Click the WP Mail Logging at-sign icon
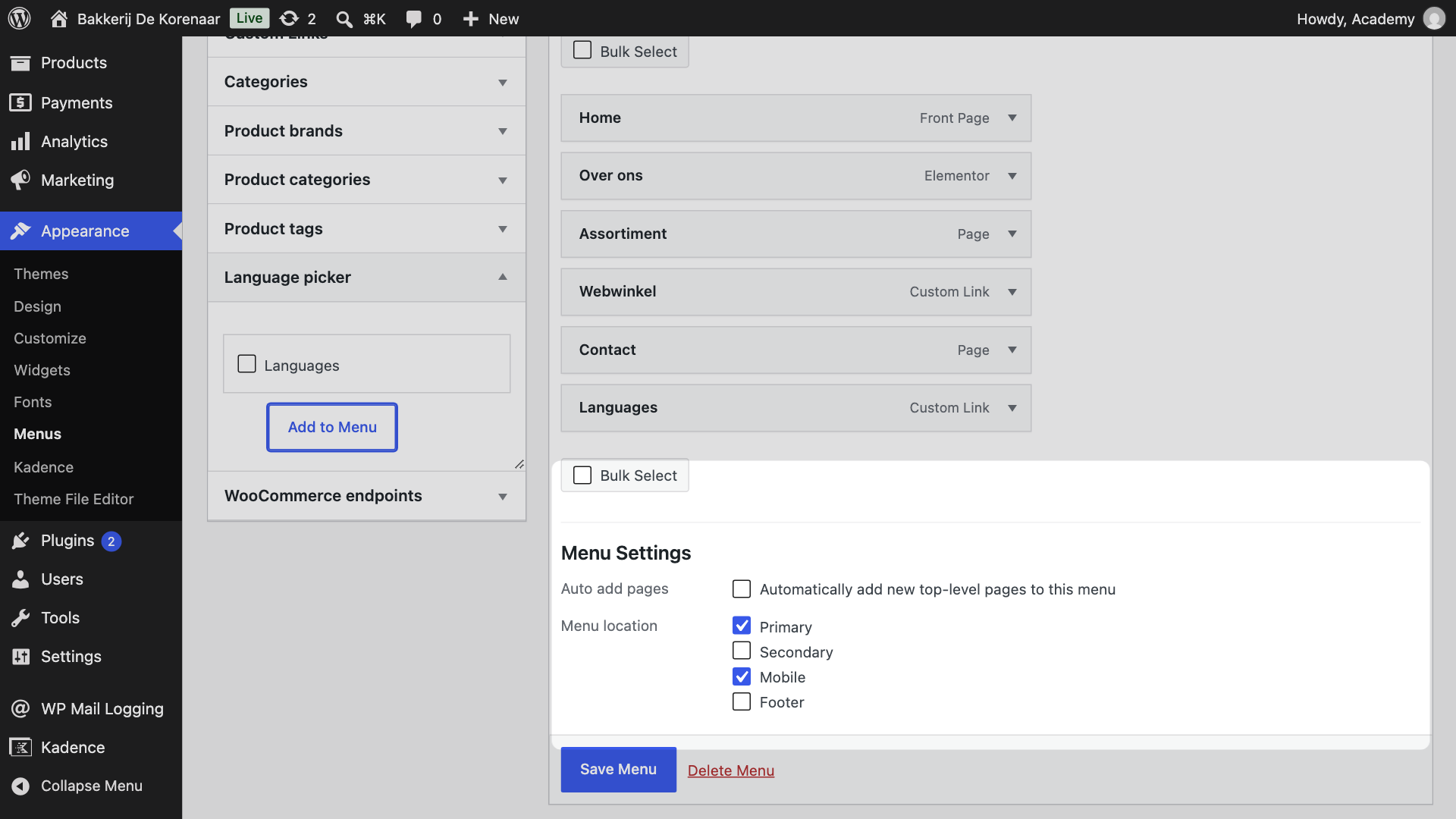This screenshot has height=819, width=1456. click(20, 708)
